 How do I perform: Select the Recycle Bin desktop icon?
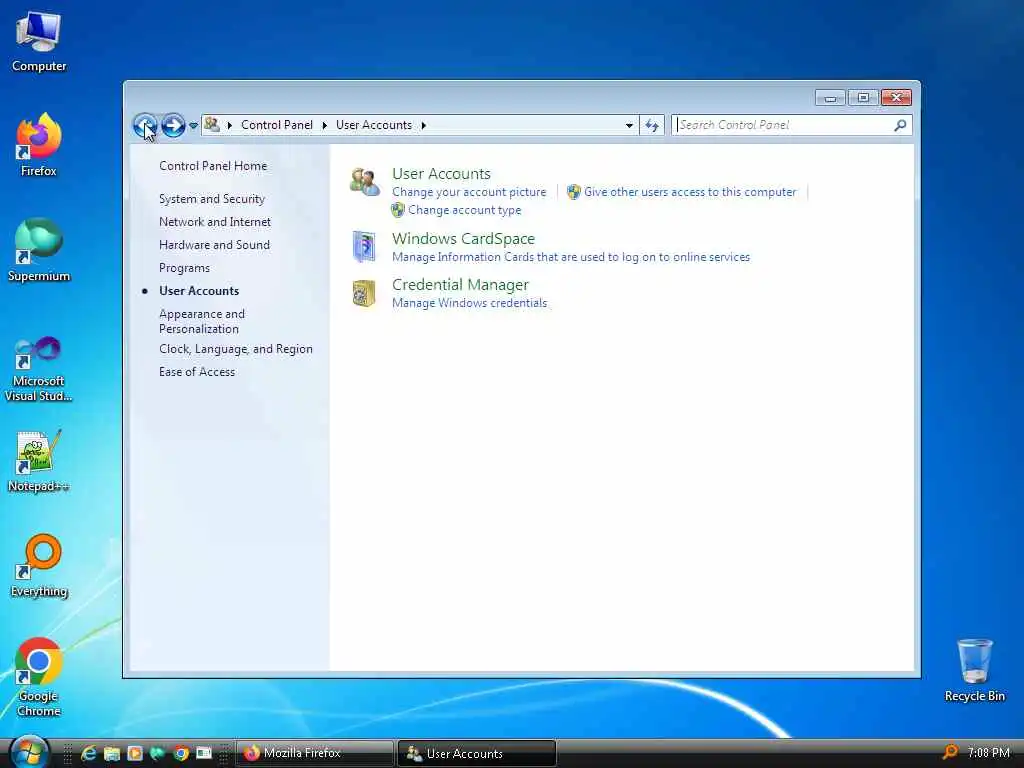974,671
